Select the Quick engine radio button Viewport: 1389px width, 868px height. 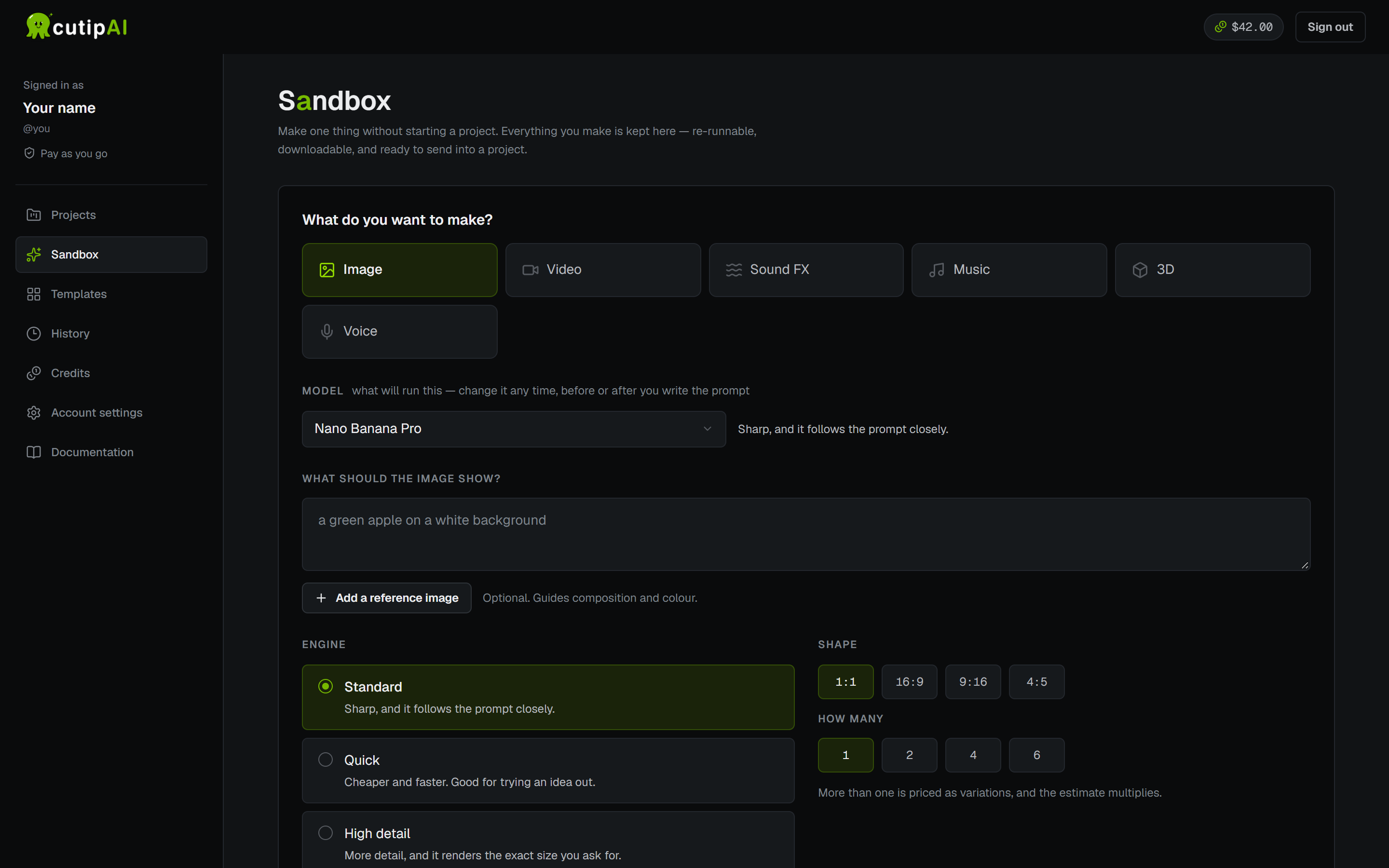pos(326,759)
